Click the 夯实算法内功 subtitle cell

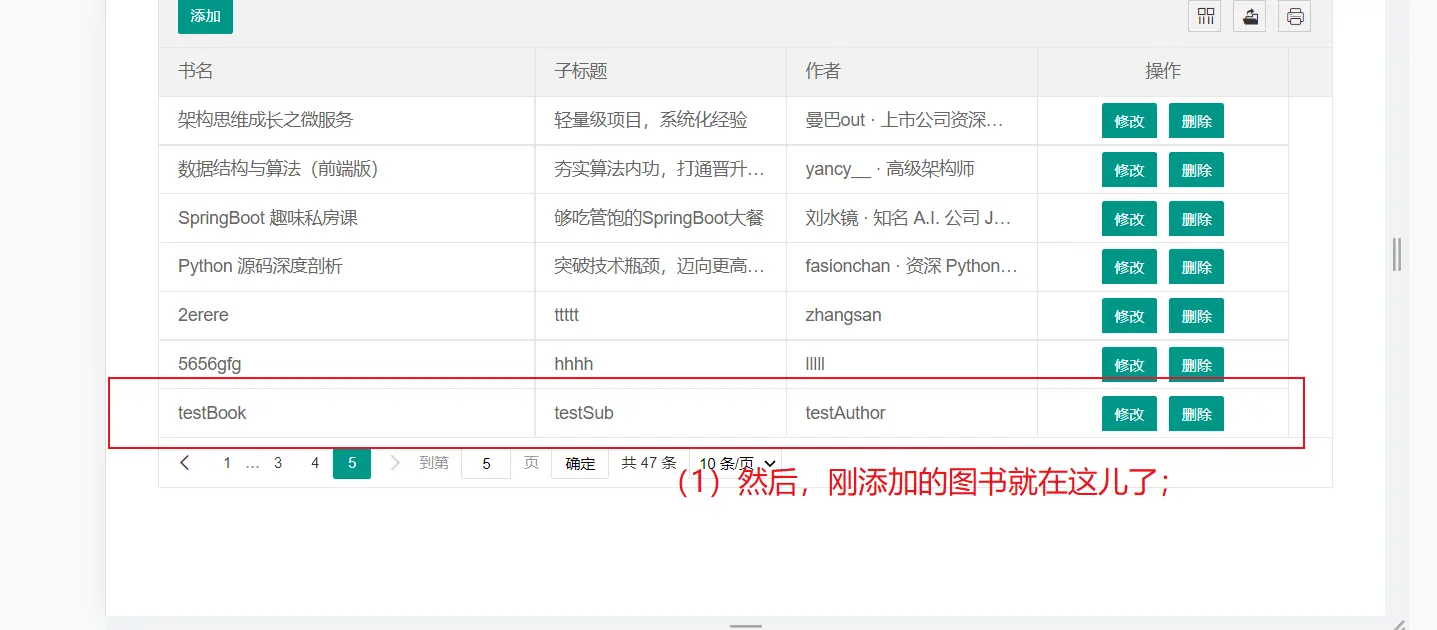click(x=661, y=169)
